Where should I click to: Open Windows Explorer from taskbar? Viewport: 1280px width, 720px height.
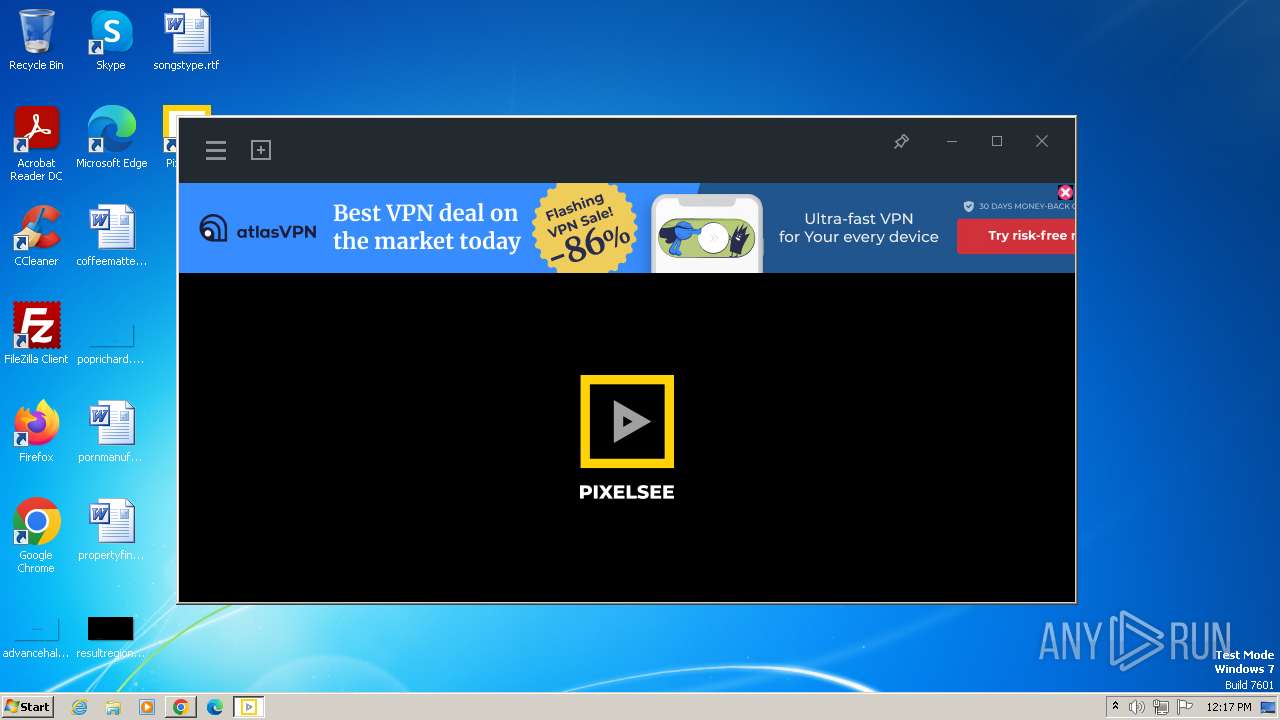click(113, 707)
